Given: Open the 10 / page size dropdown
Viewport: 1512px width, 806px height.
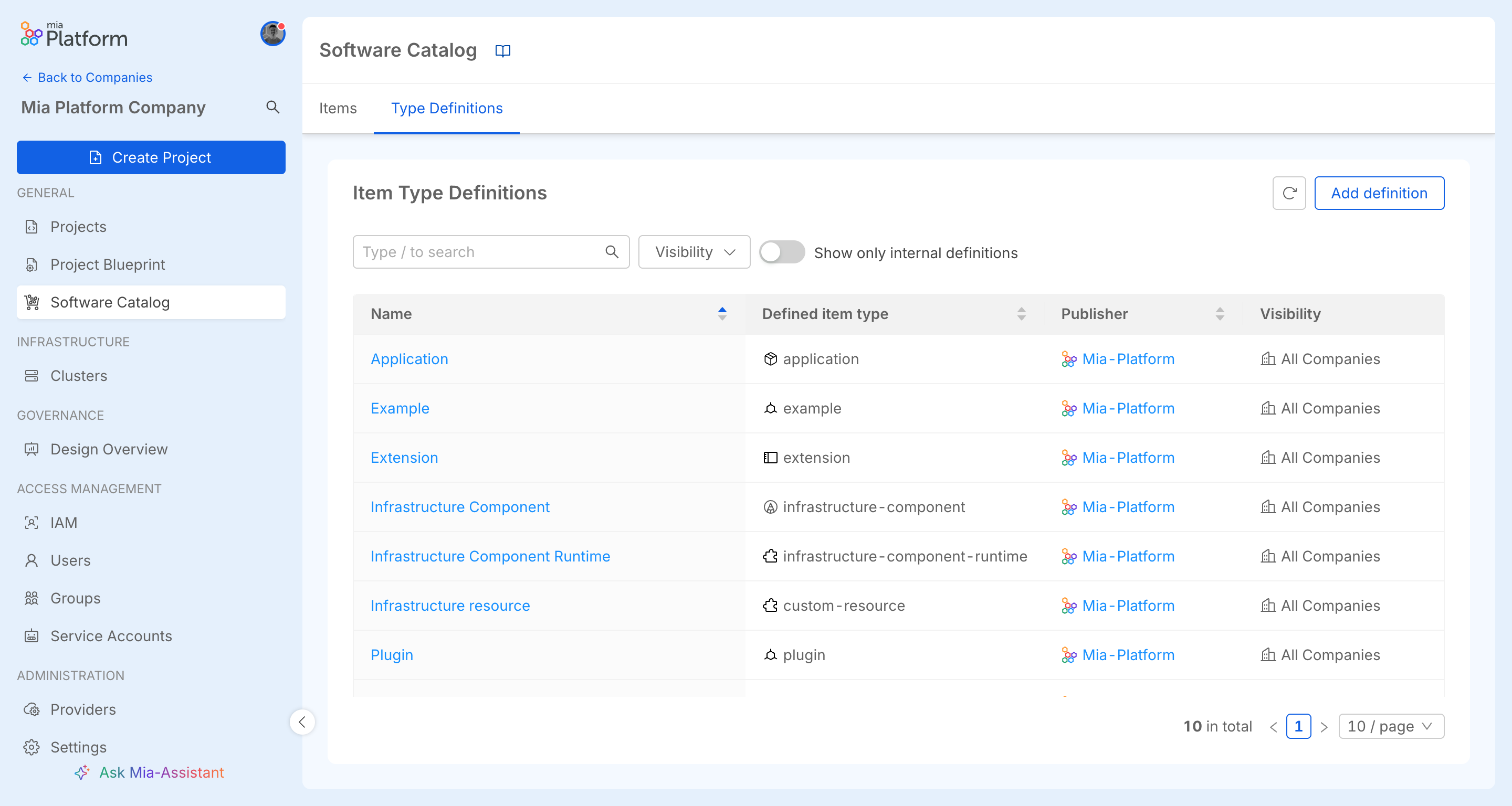Looking at the screenshot, I should (x=1391, y=726).
